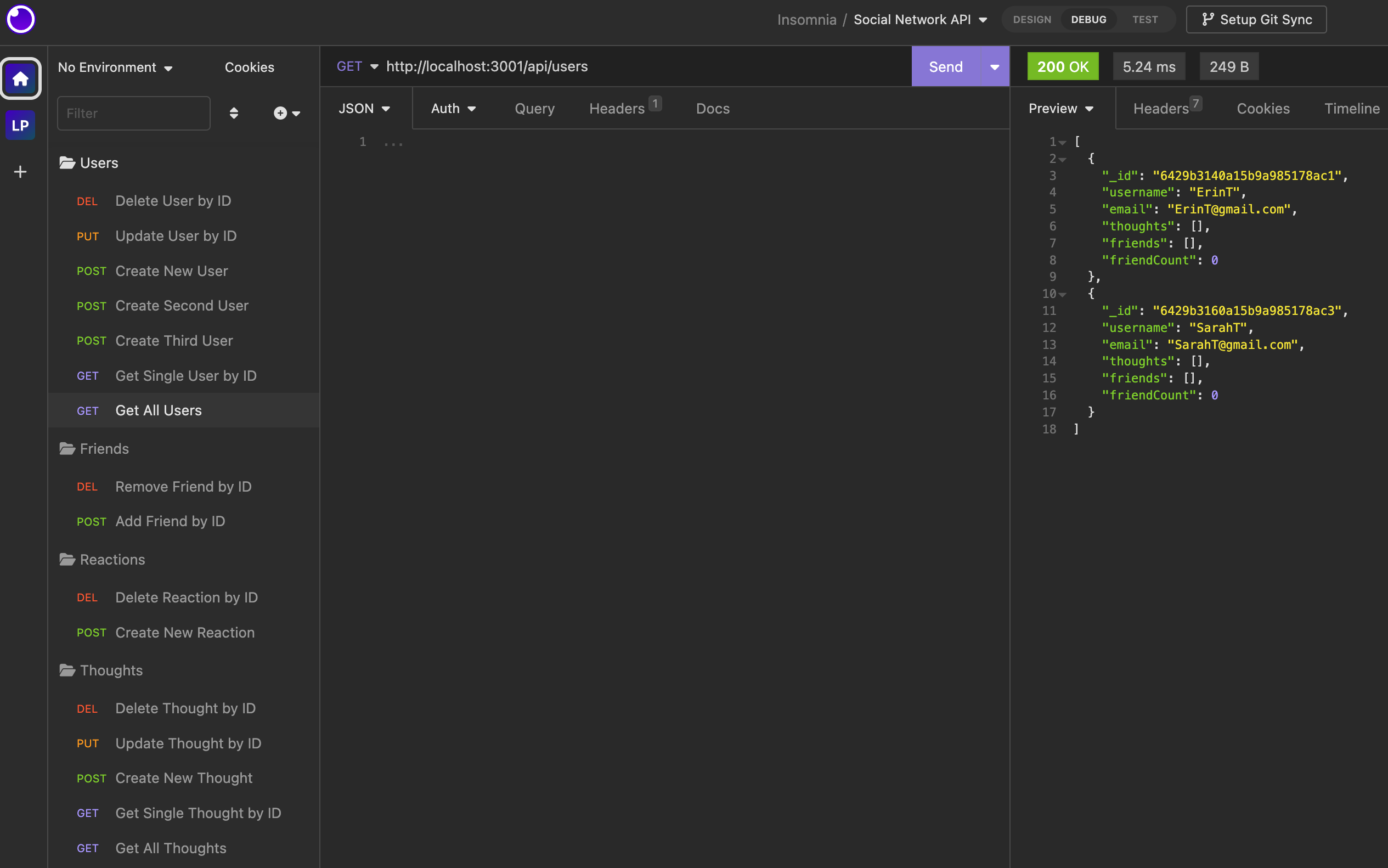
Task: Select the home icon in the left rail
Action: point(21,78)
